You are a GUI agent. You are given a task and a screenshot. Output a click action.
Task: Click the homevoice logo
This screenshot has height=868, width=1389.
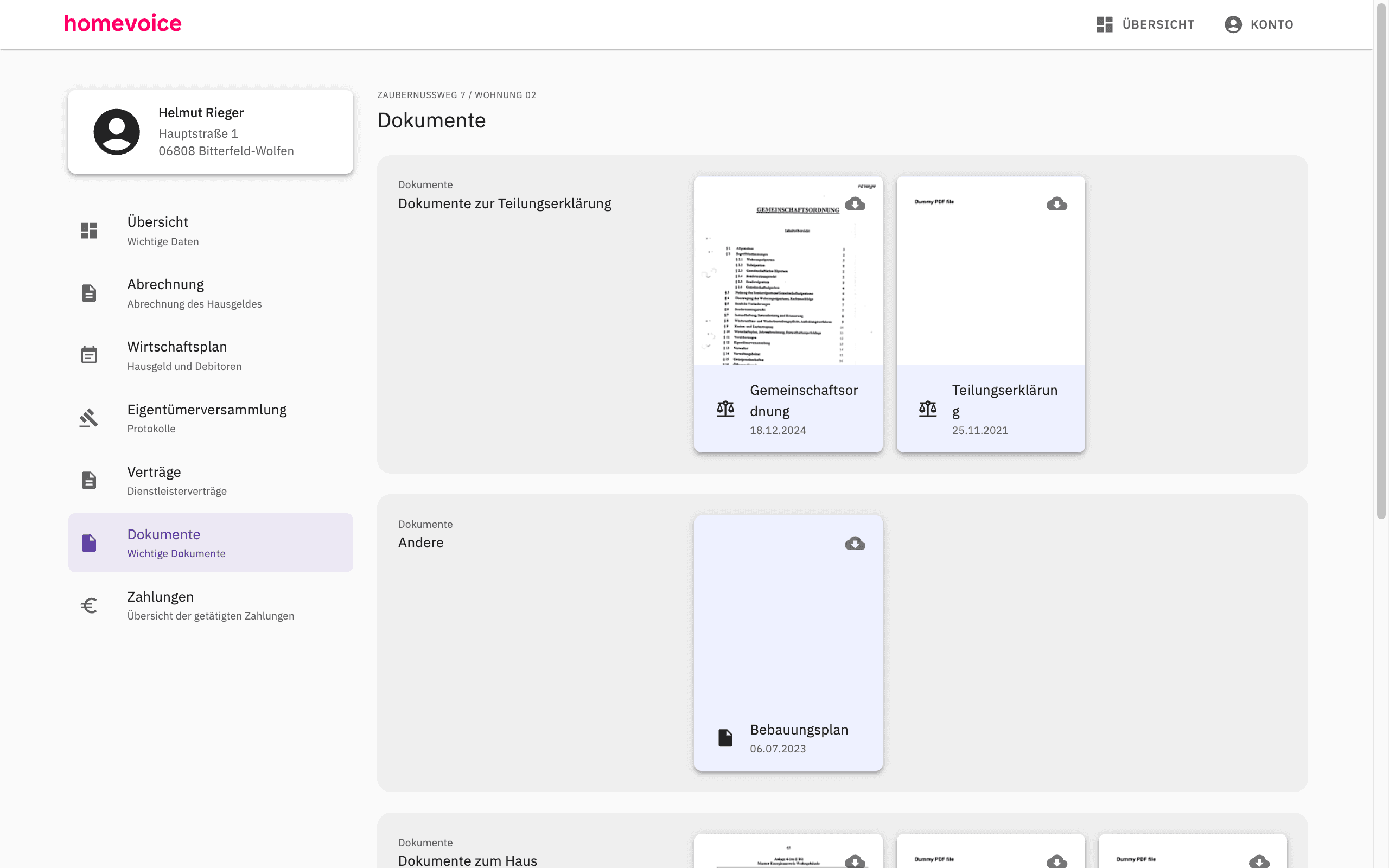[123, 23]
